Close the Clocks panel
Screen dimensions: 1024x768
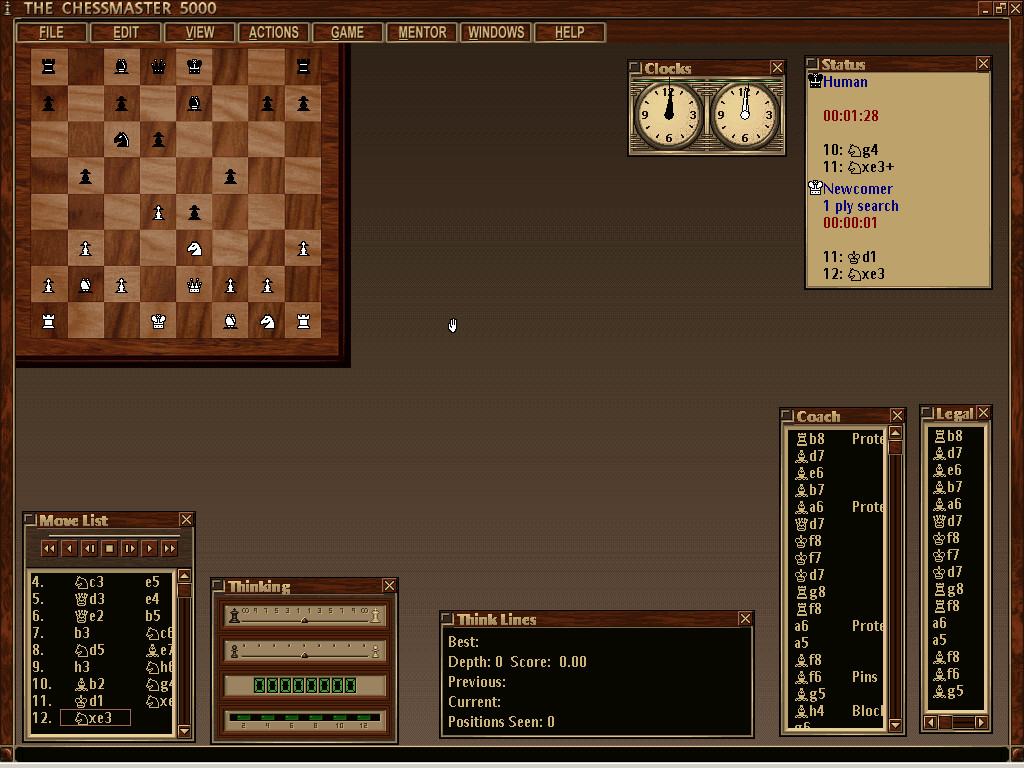click(776, 67)
